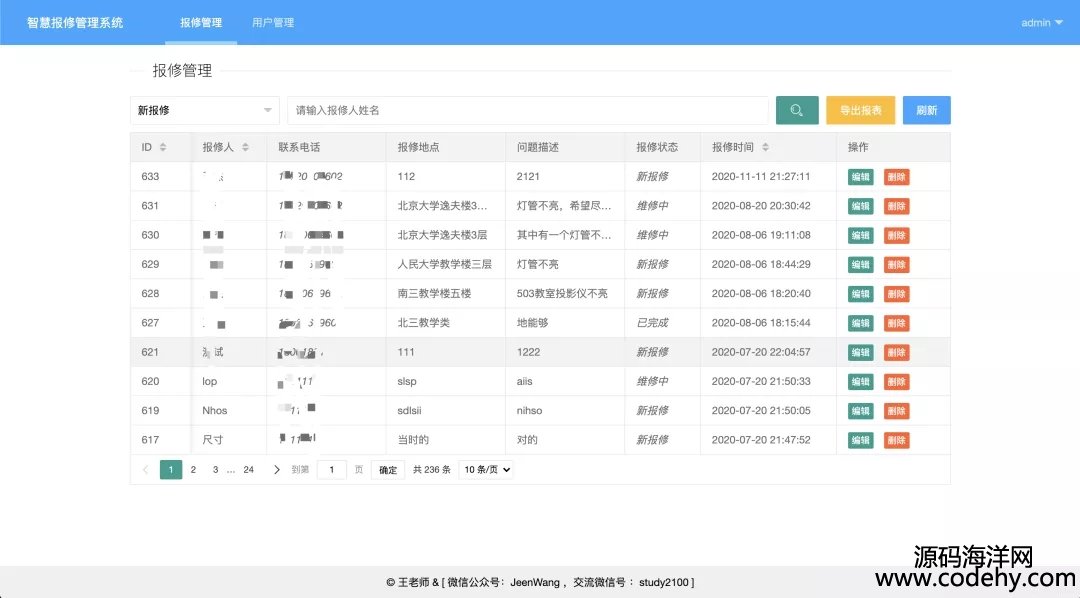The width and height of the screenshot is (1080, 598).
Task: Click the page number jump input box
Action: [x=332, y=470]
